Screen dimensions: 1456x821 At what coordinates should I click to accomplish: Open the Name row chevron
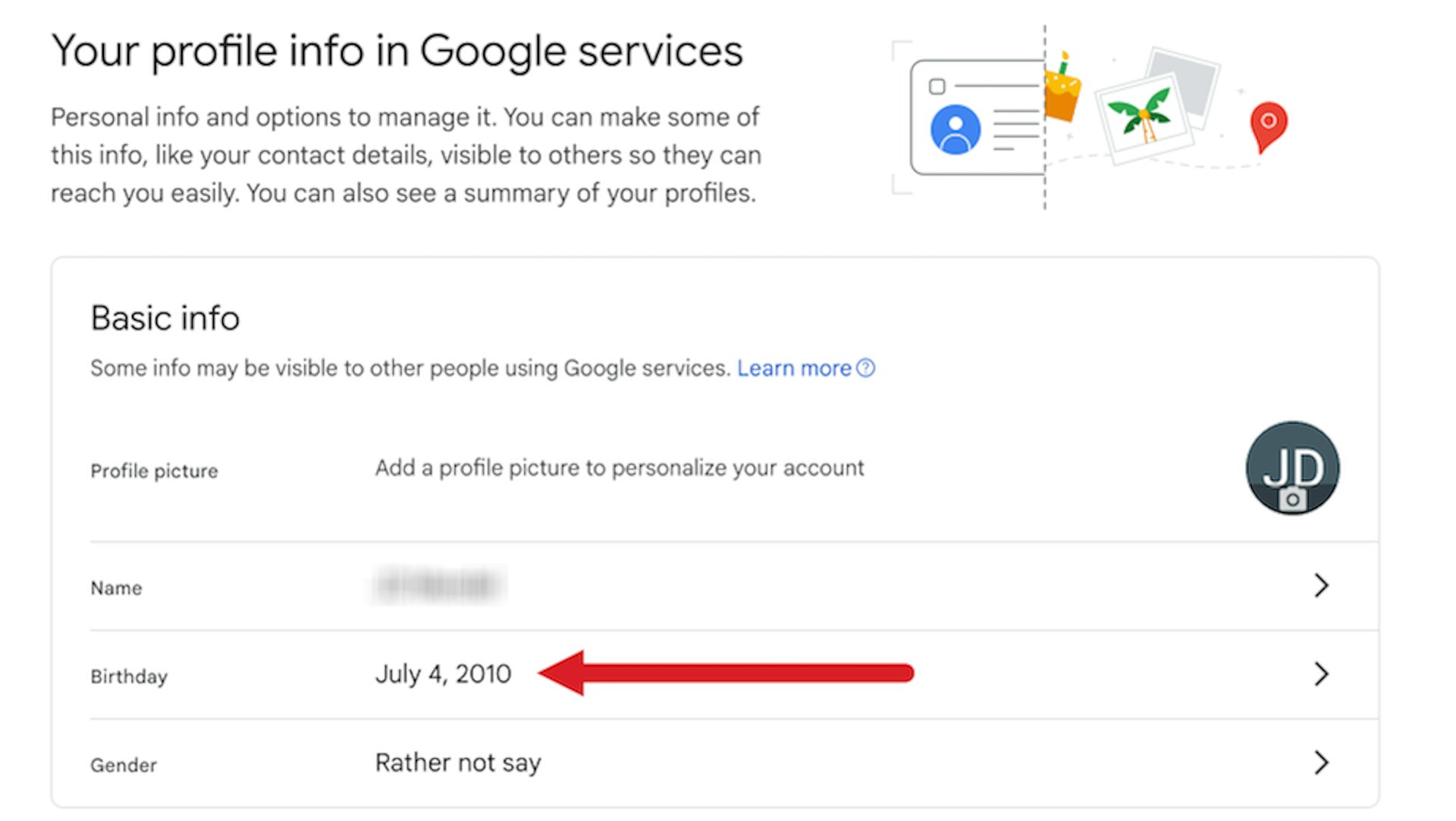coord(1321,585)
